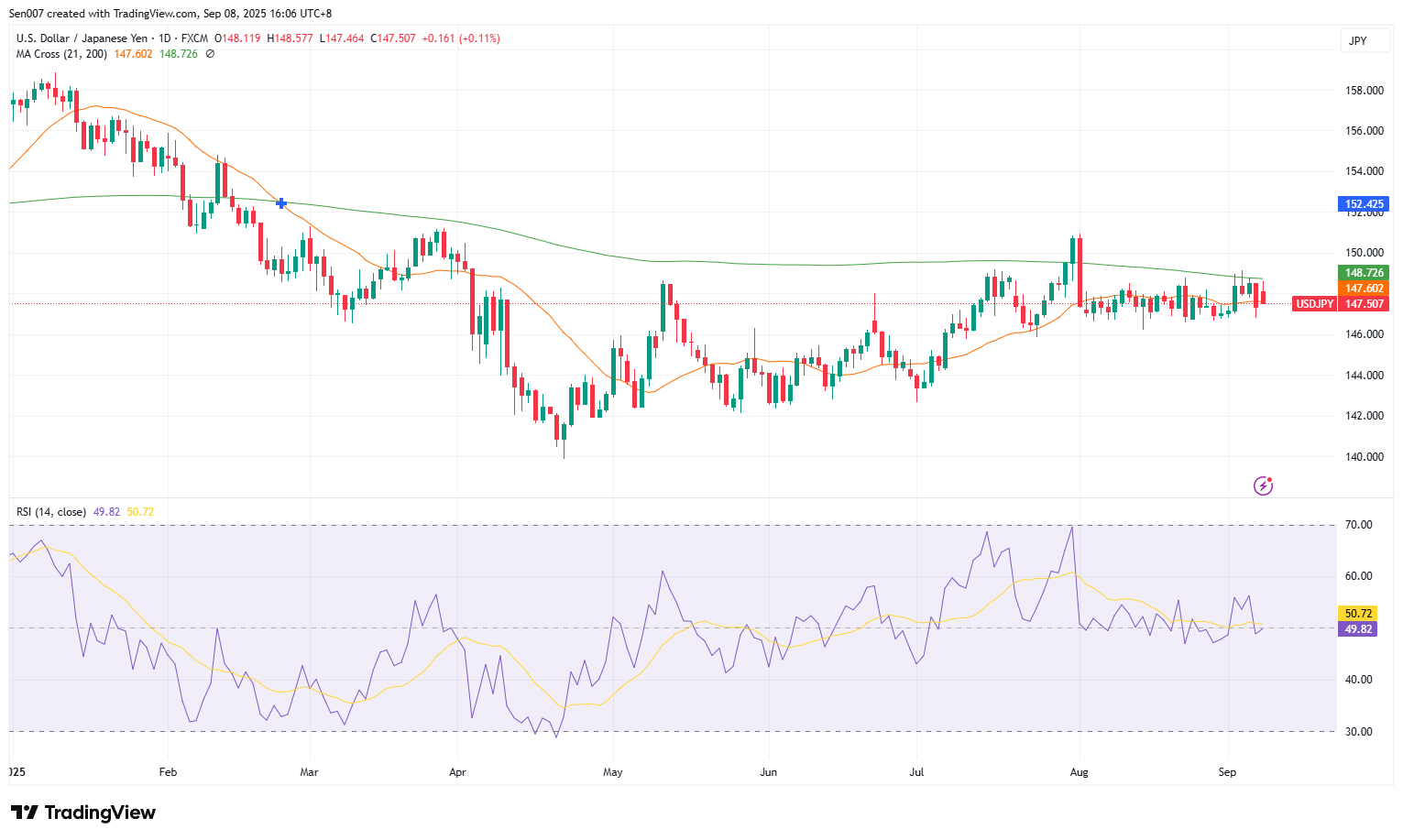Image resolution: width=1403 pixels, height=840 pixels.
Task: Click the MA value 148.726 in legend
Action: (x=179, y=54)
